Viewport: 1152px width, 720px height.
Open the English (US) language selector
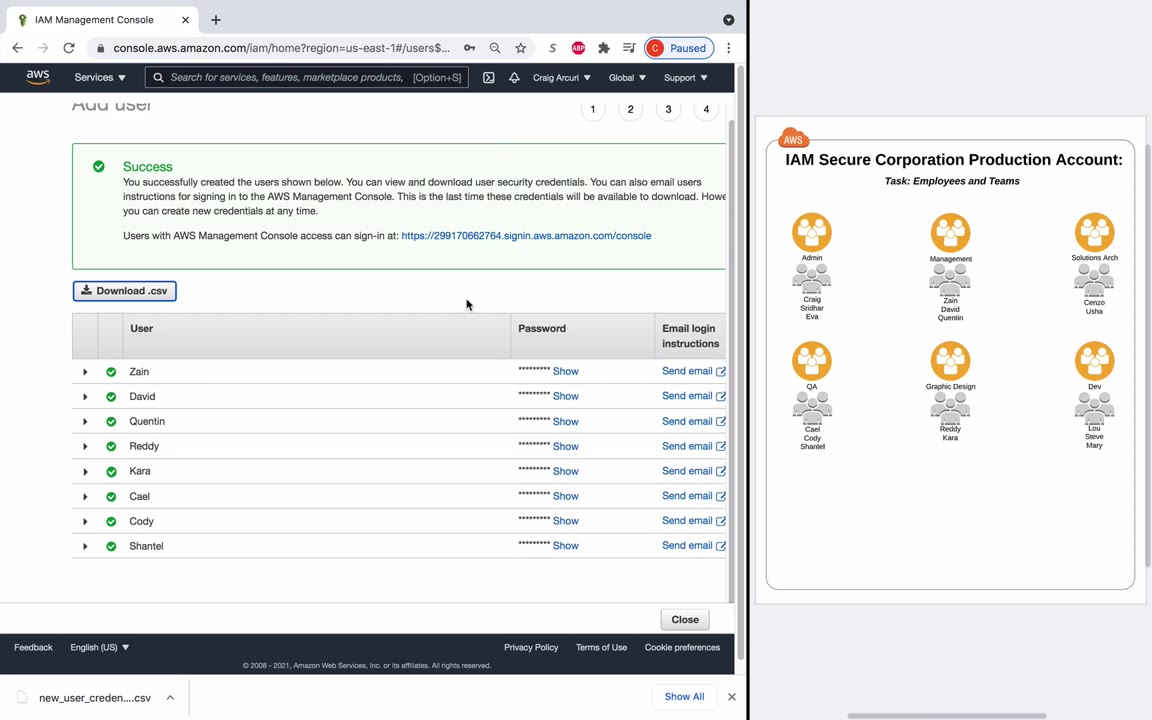pyautogui.click(x=100, y=647)
